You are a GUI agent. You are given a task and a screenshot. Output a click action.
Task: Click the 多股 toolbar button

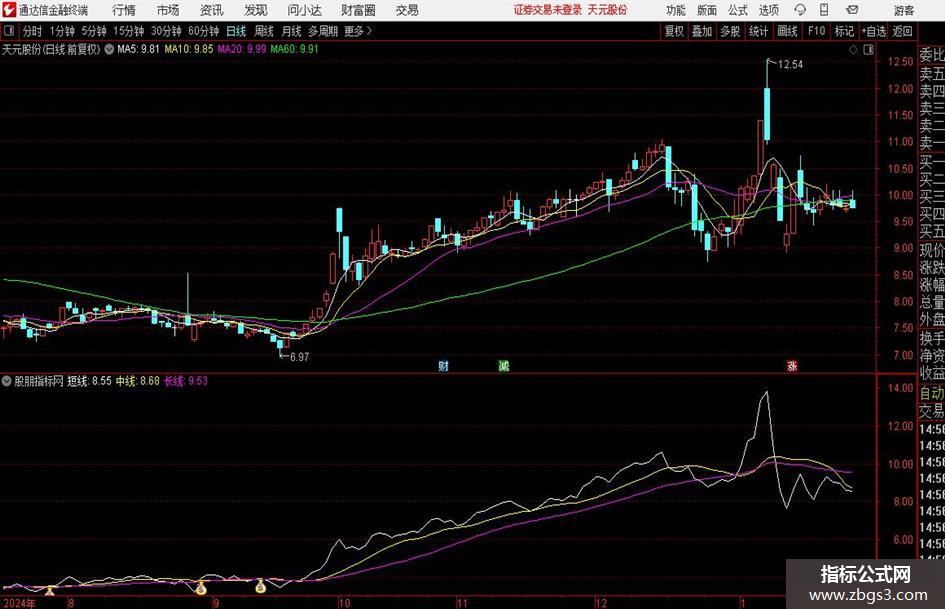(730, 31)
